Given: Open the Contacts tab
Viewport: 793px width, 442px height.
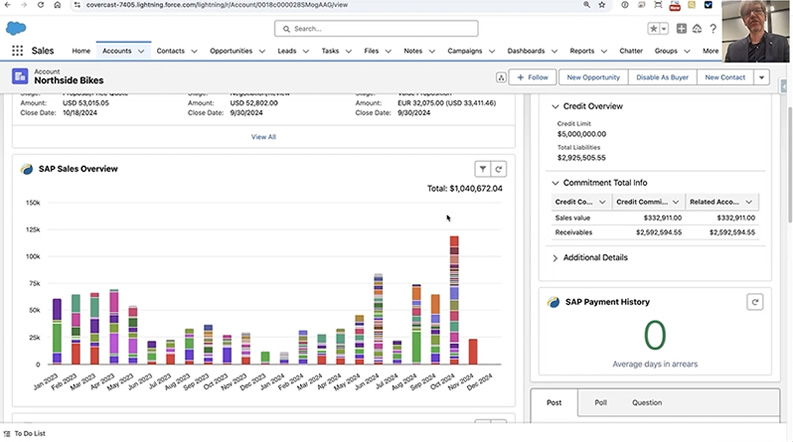Looking at the screenshot, I should click(170, 51).
